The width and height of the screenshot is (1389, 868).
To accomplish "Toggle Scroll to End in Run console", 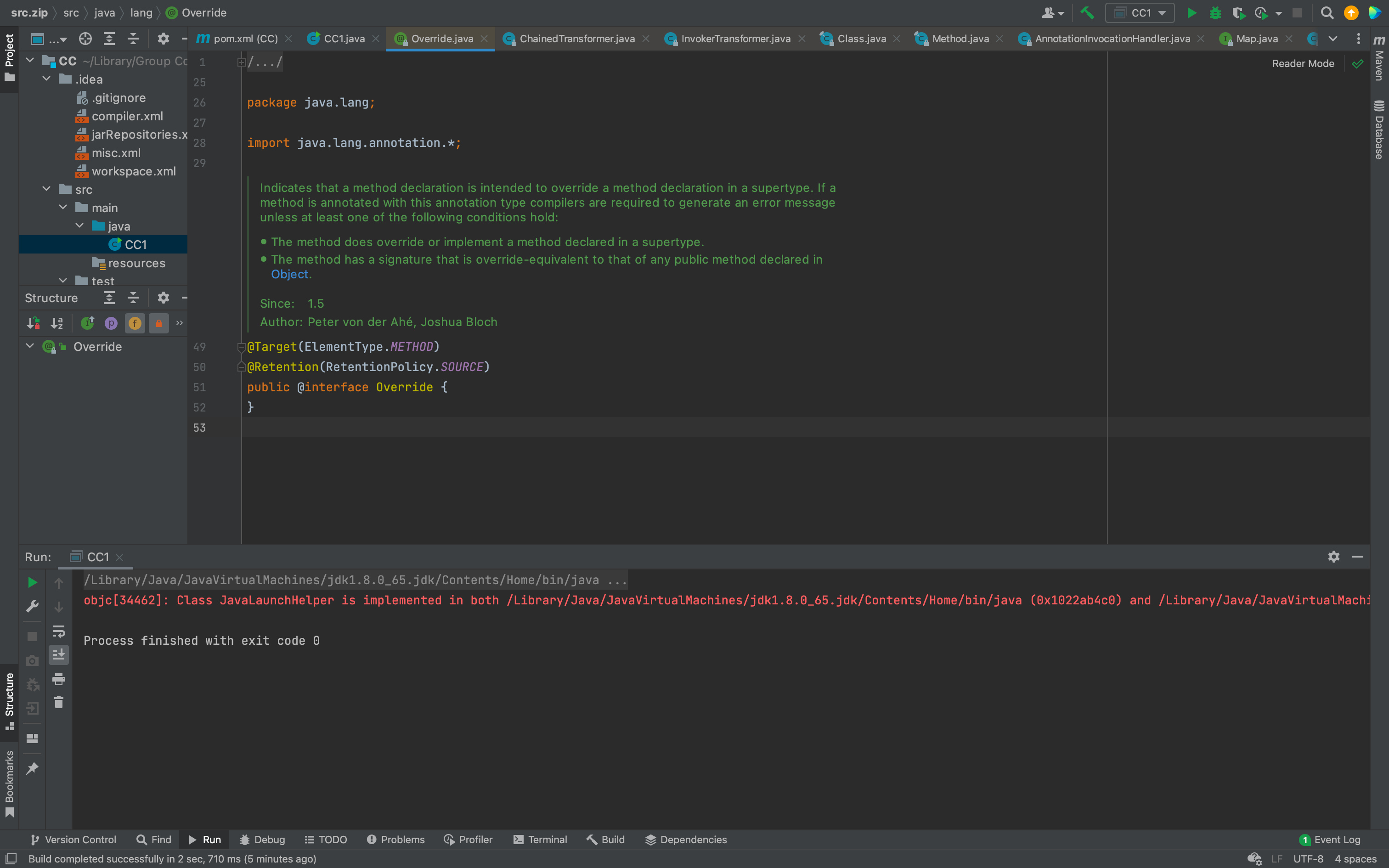I will [58, 654].
